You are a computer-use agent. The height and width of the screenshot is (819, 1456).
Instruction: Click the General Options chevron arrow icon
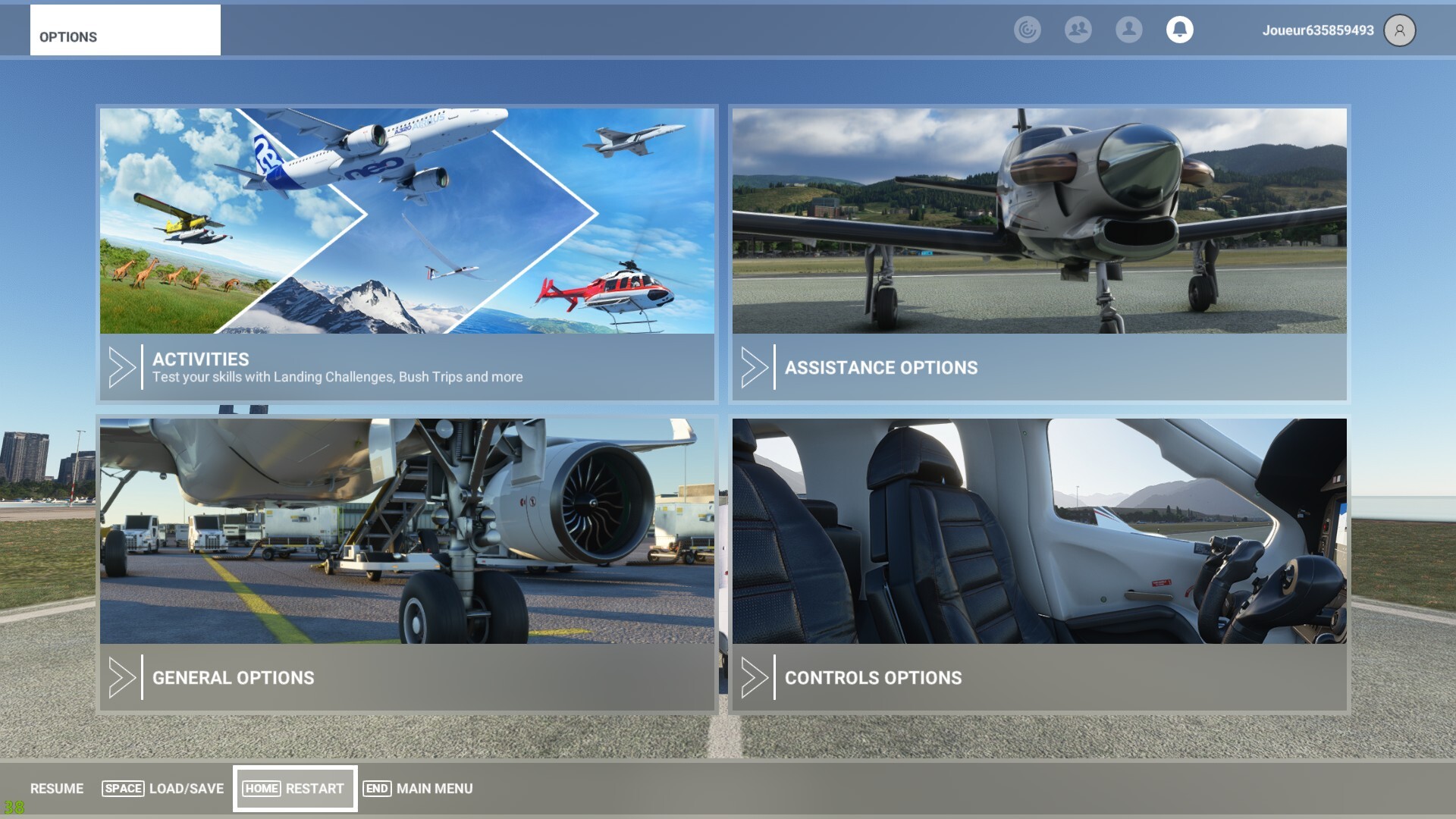tap(121, 677)
